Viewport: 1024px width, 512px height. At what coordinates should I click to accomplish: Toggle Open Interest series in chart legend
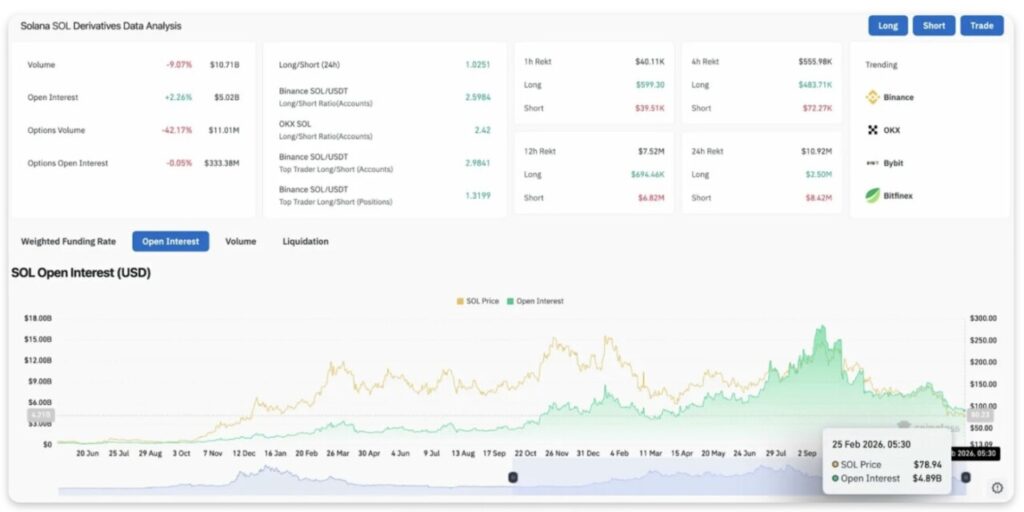(x=535, y=301)
